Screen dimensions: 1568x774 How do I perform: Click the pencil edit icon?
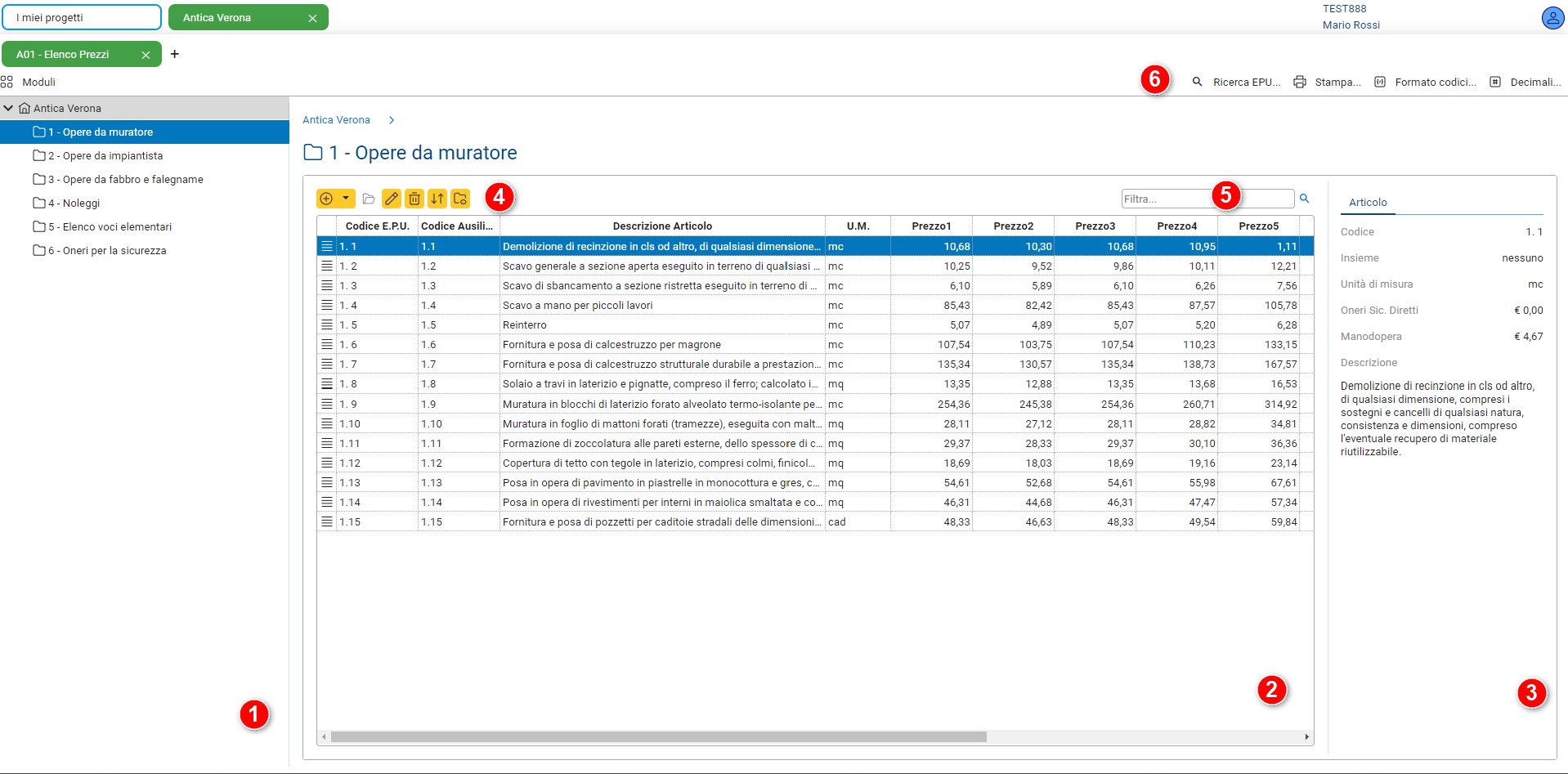click(392, 199)
